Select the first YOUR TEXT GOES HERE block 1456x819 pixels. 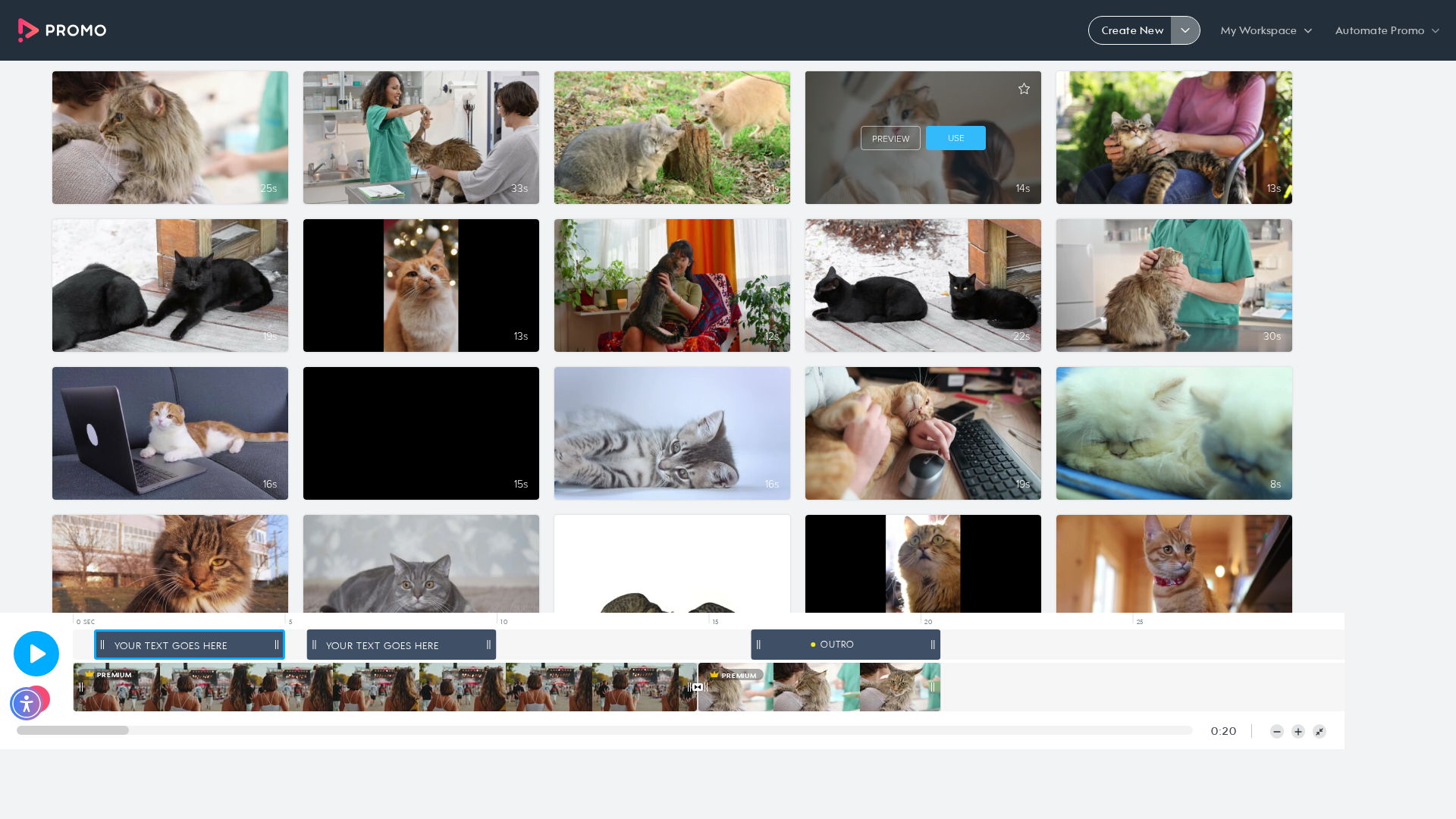click(190, 645)
